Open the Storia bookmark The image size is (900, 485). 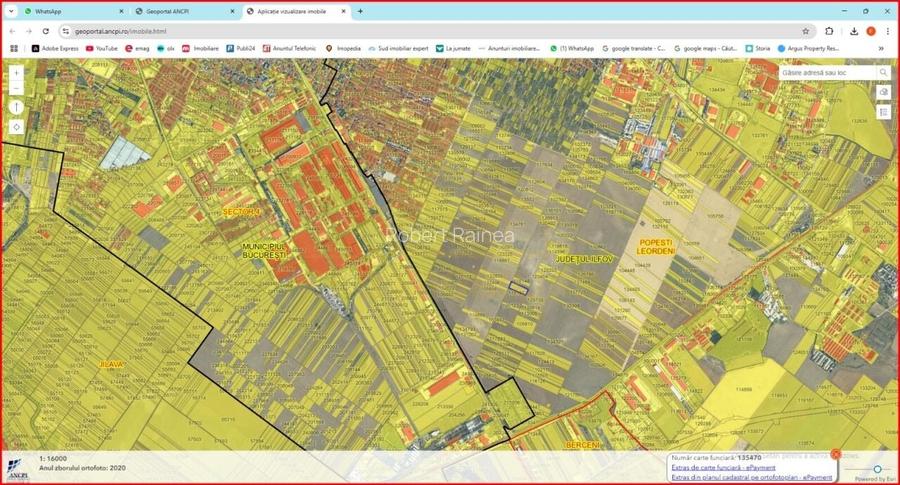(758, 49)
